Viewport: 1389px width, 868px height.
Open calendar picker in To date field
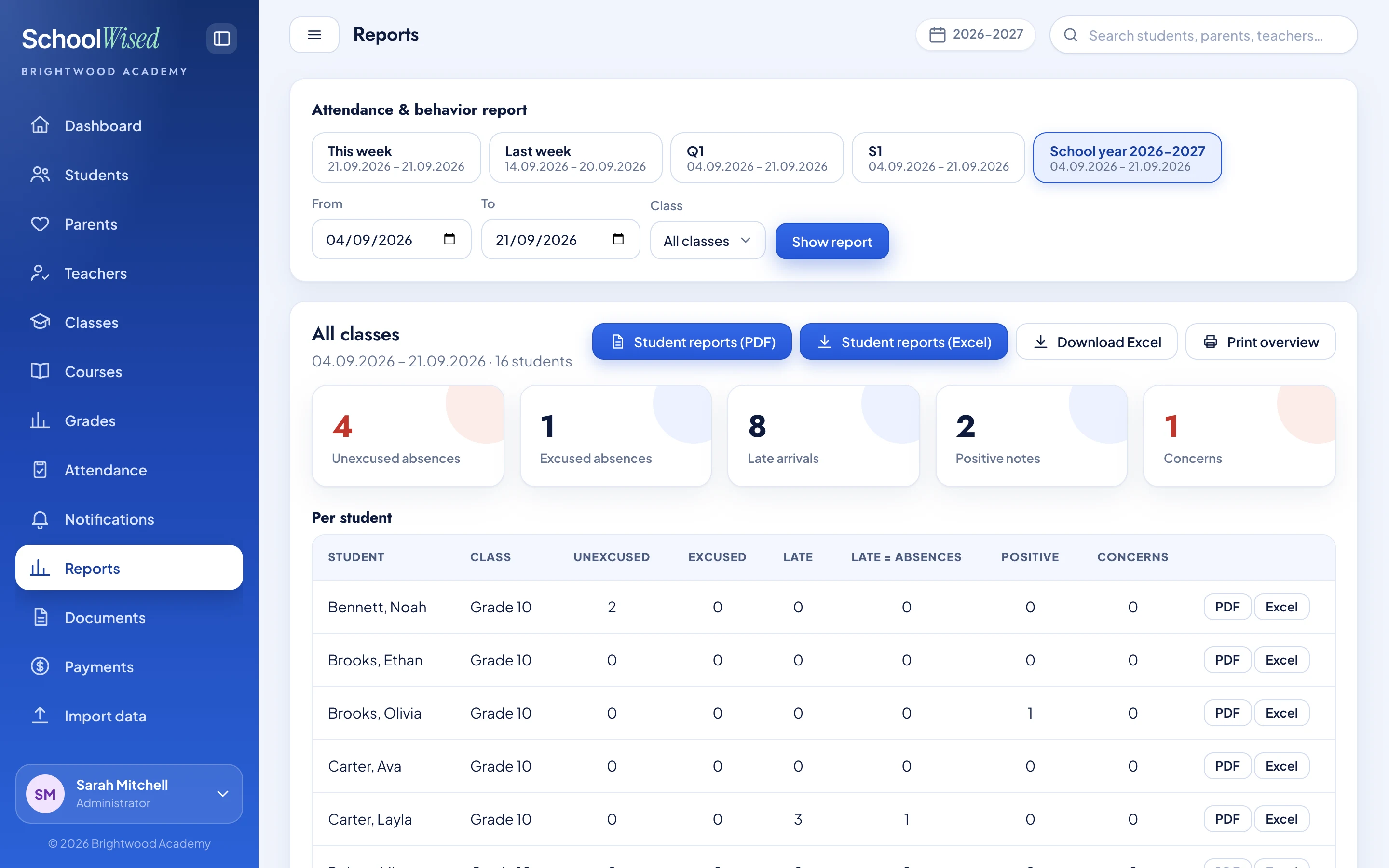[618, 239]
